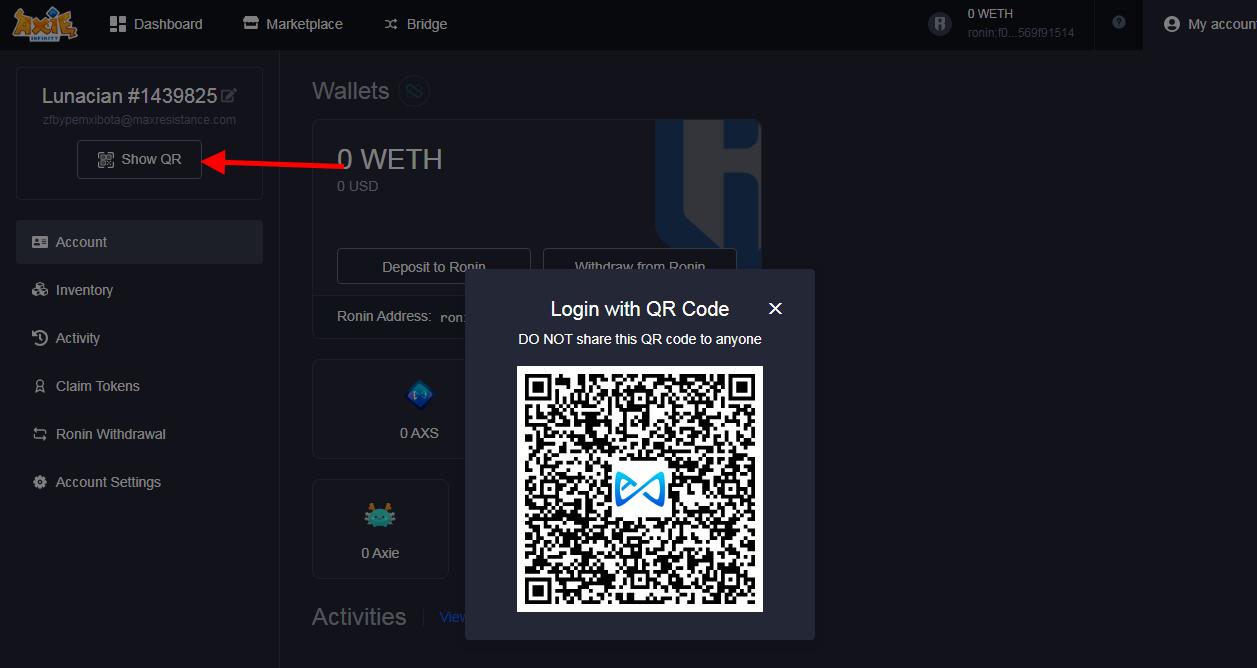Click the 0 WETH balance text in header
Image resolution: width=1257 pixels, height=668 pixels.
click(x=990, y=14)
